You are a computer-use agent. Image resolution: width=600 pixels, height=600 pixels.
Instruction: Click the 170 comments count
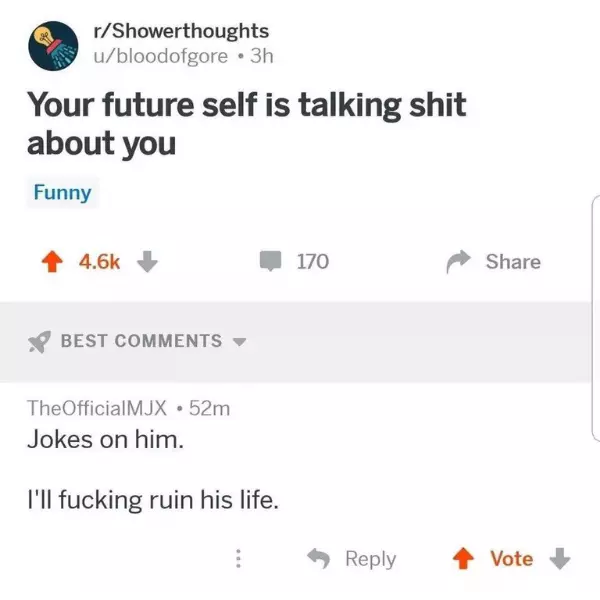click(312, 262)
